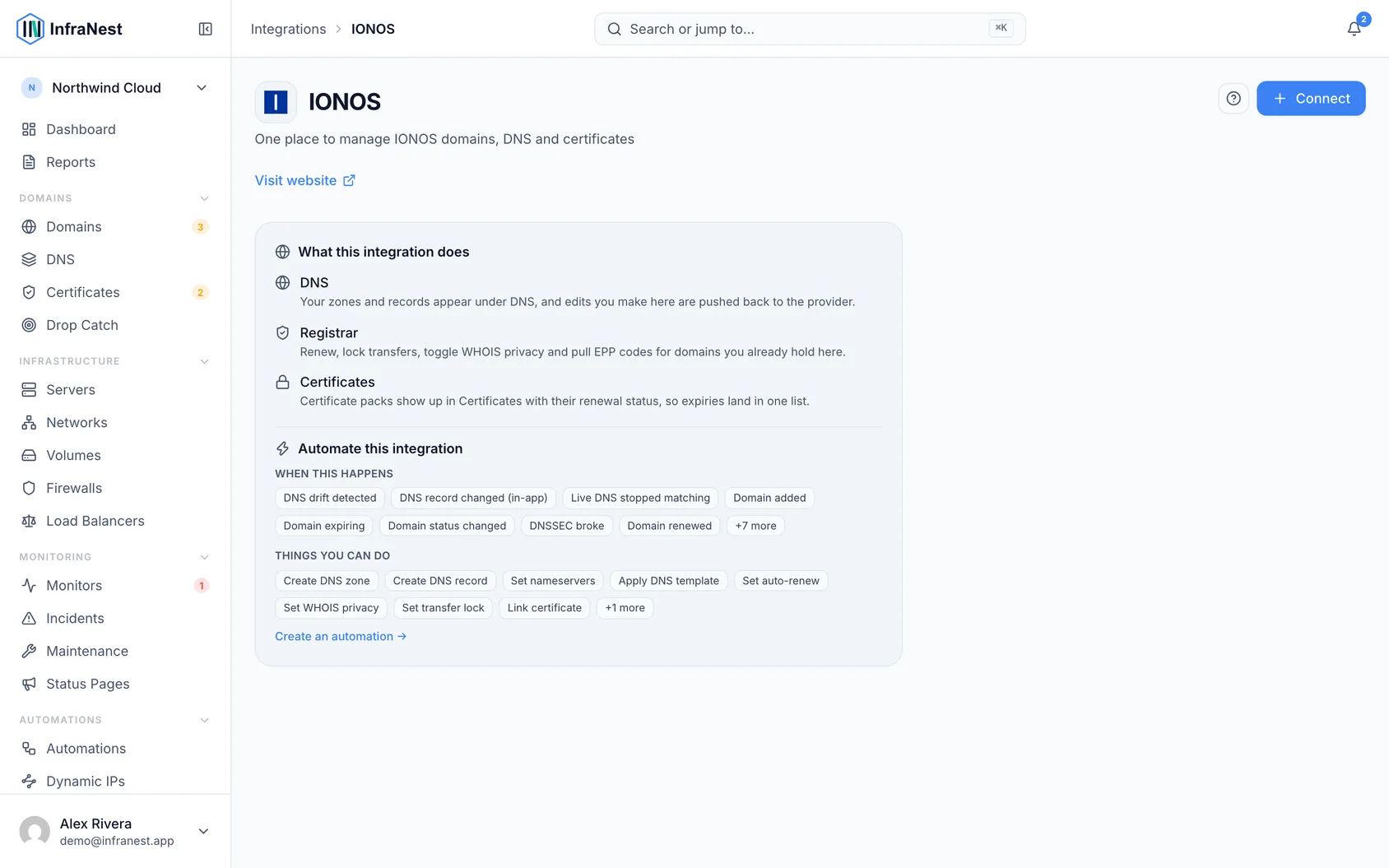Click the Maintenance wrench icon

[29, 651]
